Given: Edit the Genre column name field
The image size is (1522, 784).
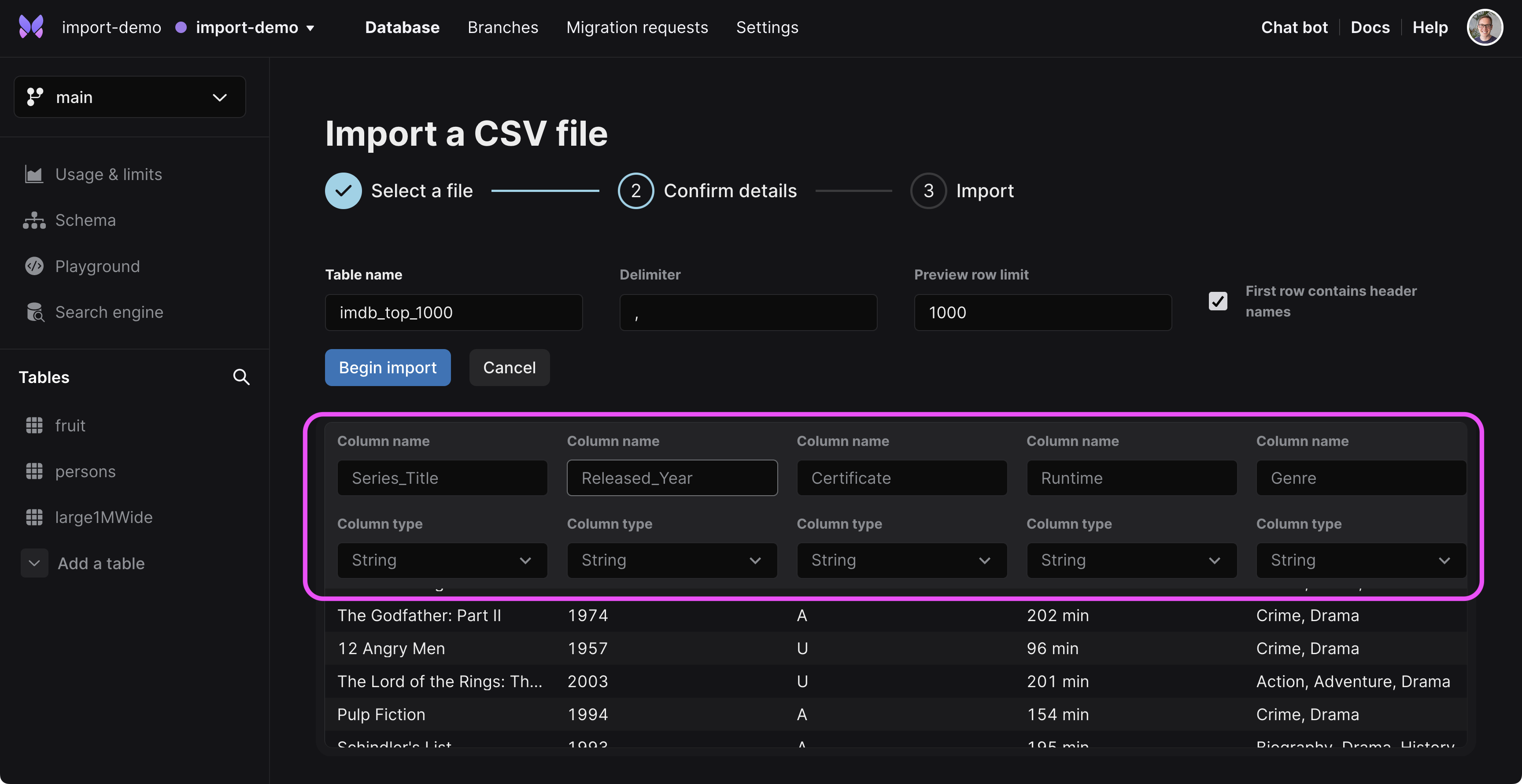Looking at the screenshot, I should pos(1361,478).
